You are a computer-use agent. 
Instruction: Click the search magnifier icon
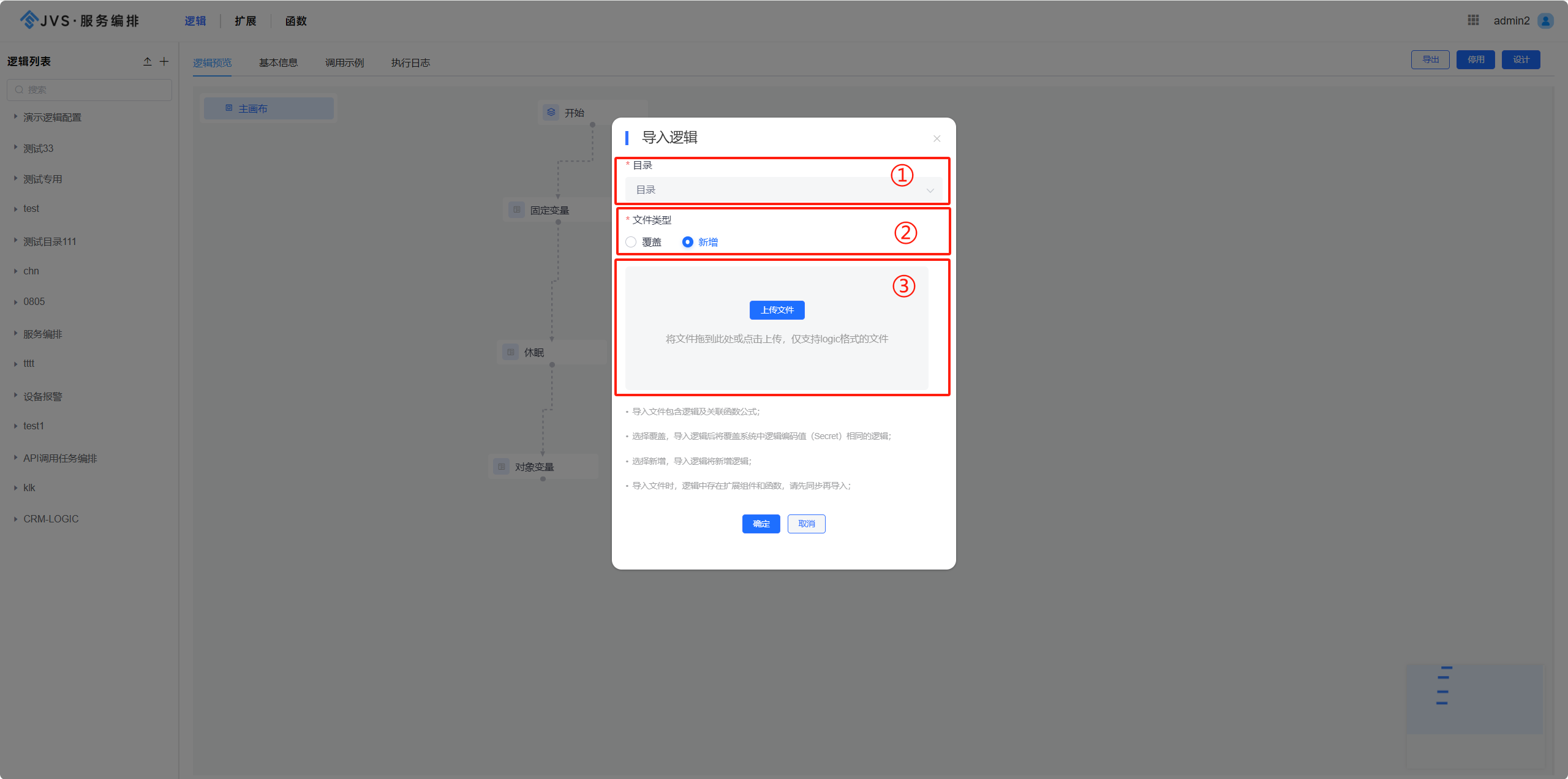point(19,89)
